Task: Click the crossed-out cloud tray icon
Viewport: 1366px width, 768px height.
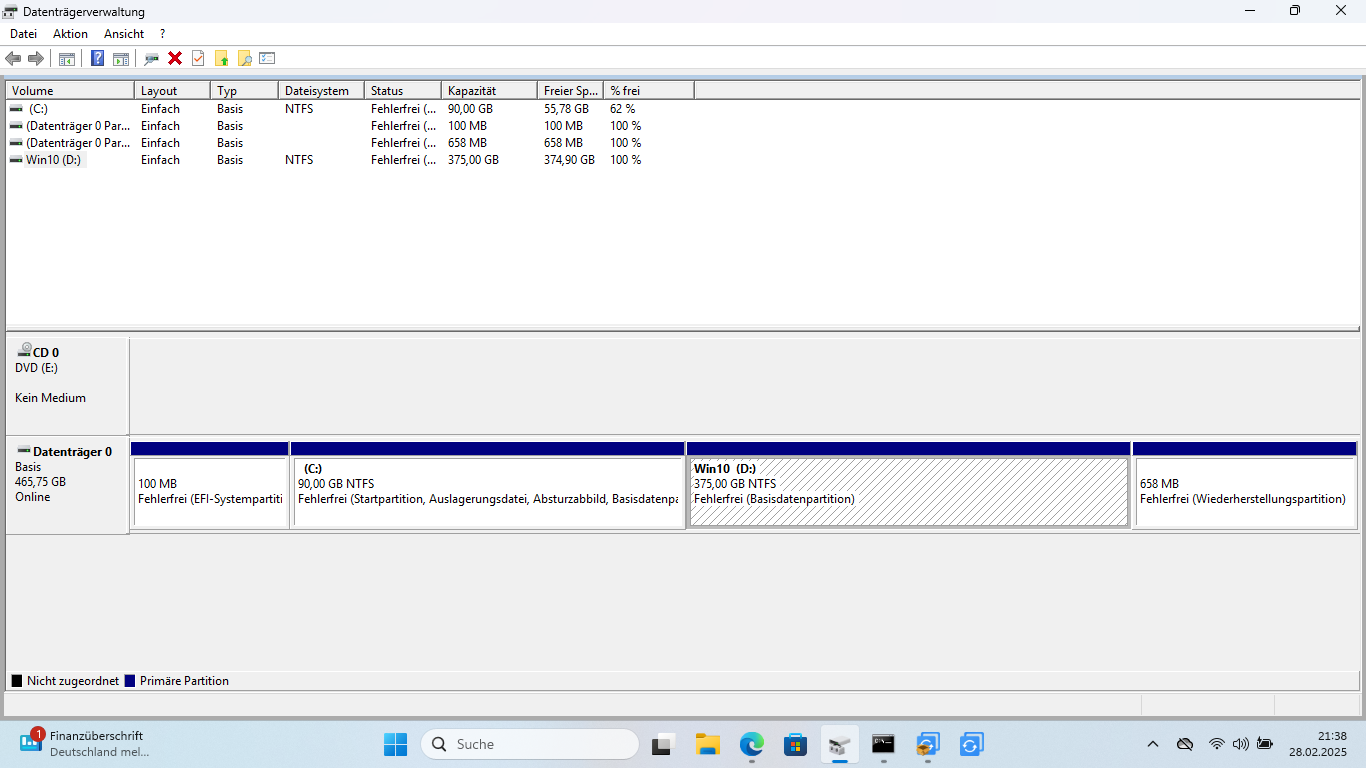Action: (1185, 744)
